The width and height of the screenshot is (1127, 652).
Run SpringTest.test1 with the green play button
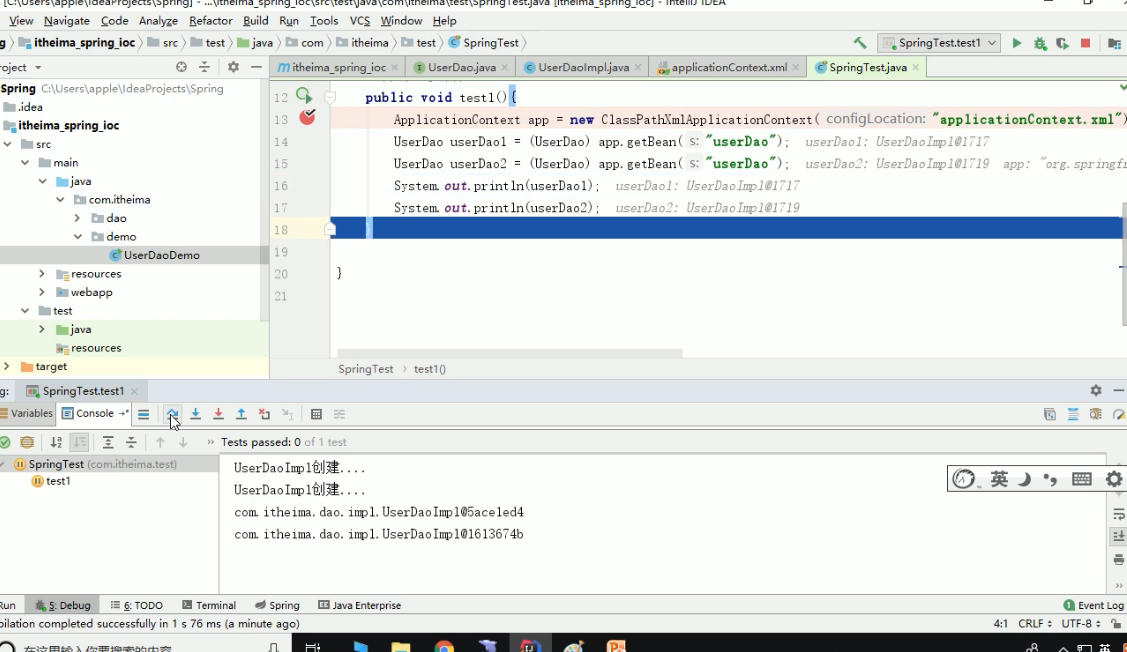click(x=1016, y=43)
